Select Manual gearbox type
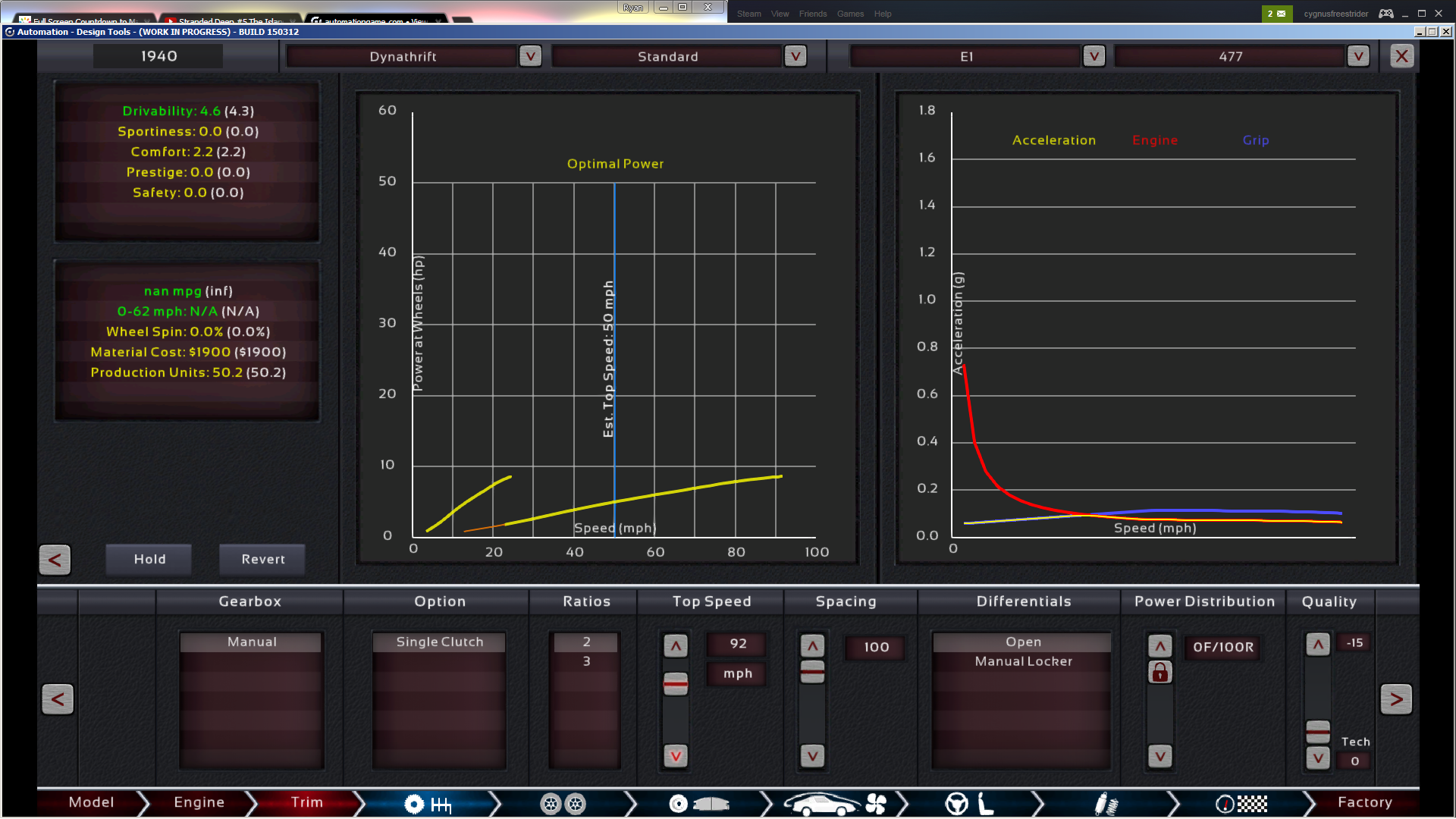Screen dimensions: 1456x819 pos(252,642)
